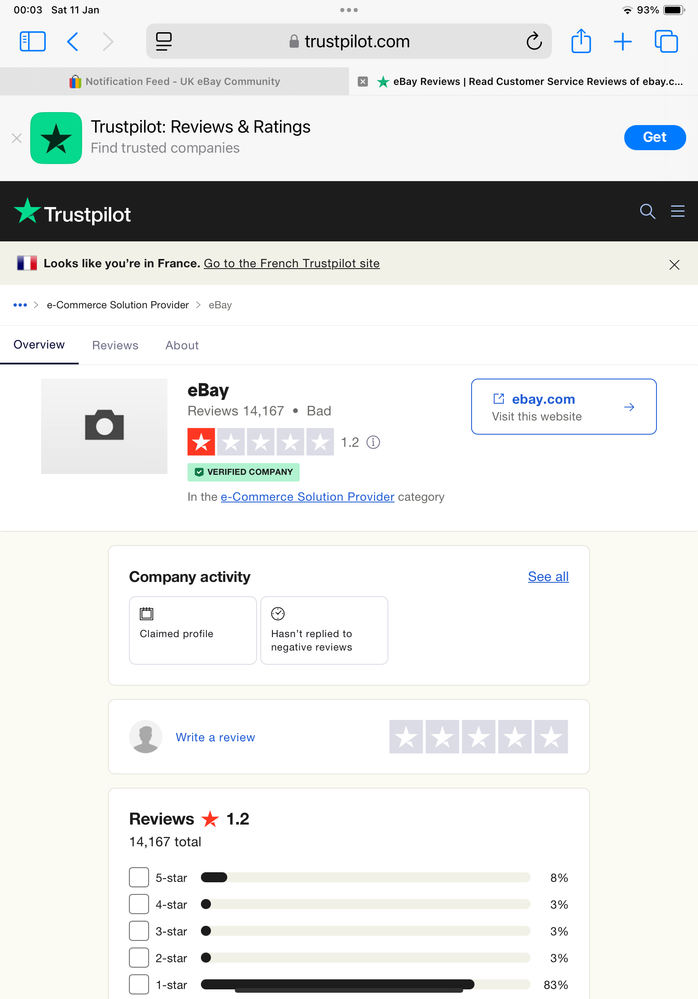Show TrustScore info next to 1.2

pyautogui.click(x=374, y=442)
